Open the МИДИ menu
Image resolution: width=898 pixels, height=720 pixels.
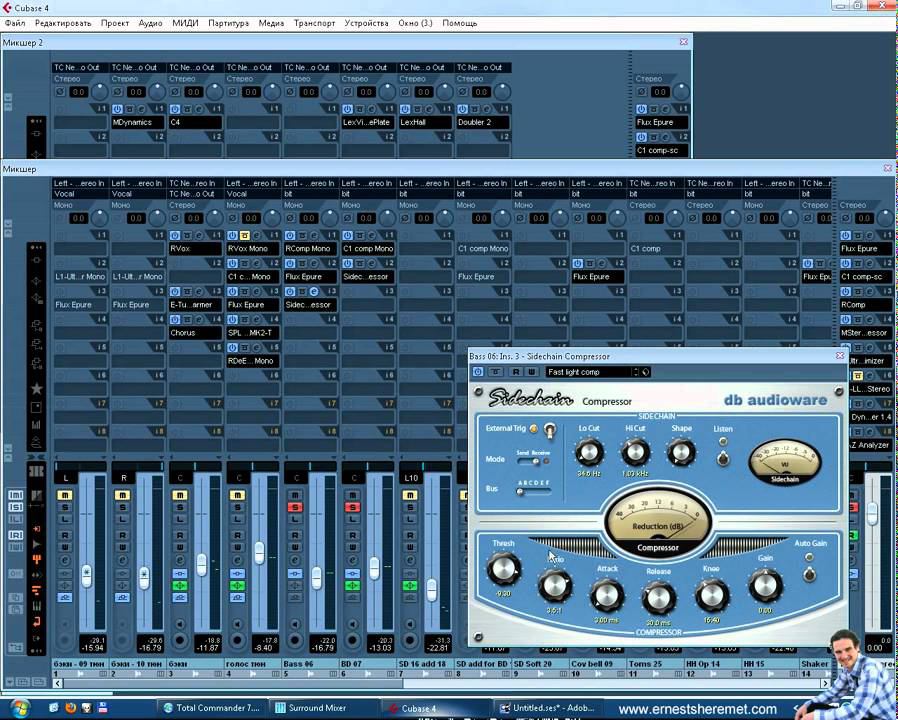pos(185,23)
